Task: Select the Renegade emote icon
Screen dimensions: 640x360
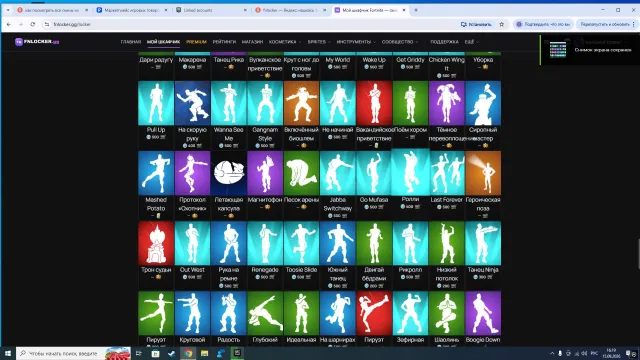Action: tap(265, 243)
